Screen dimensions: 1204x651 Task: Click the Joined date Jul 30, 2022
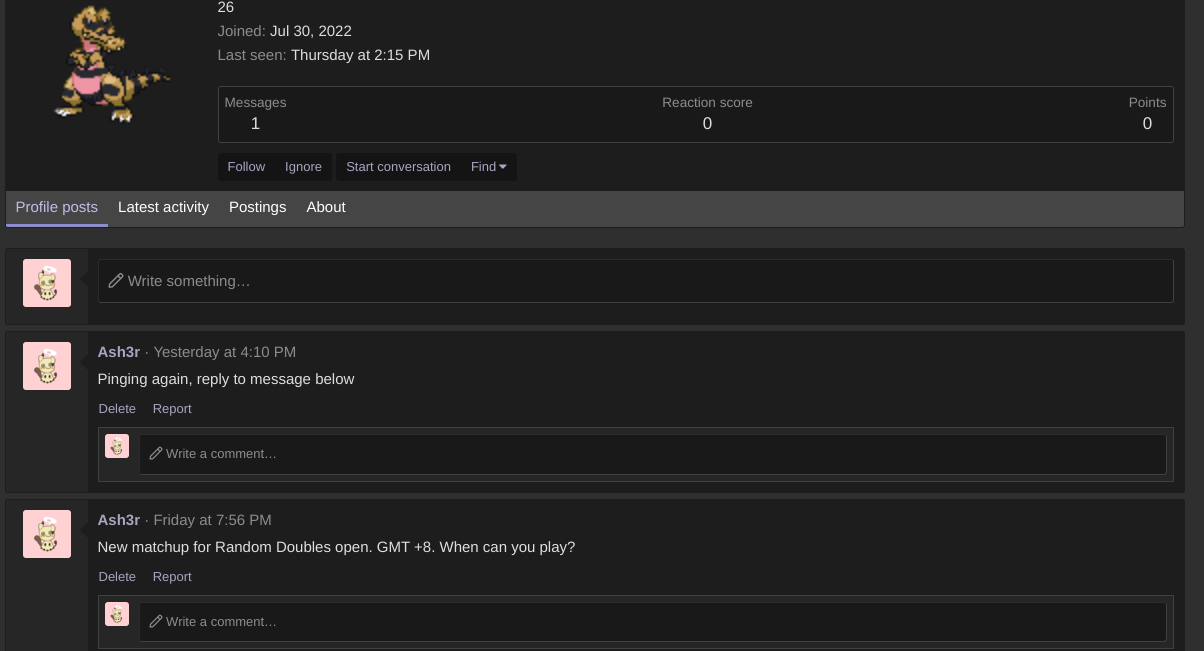click(x=311, y=31)
